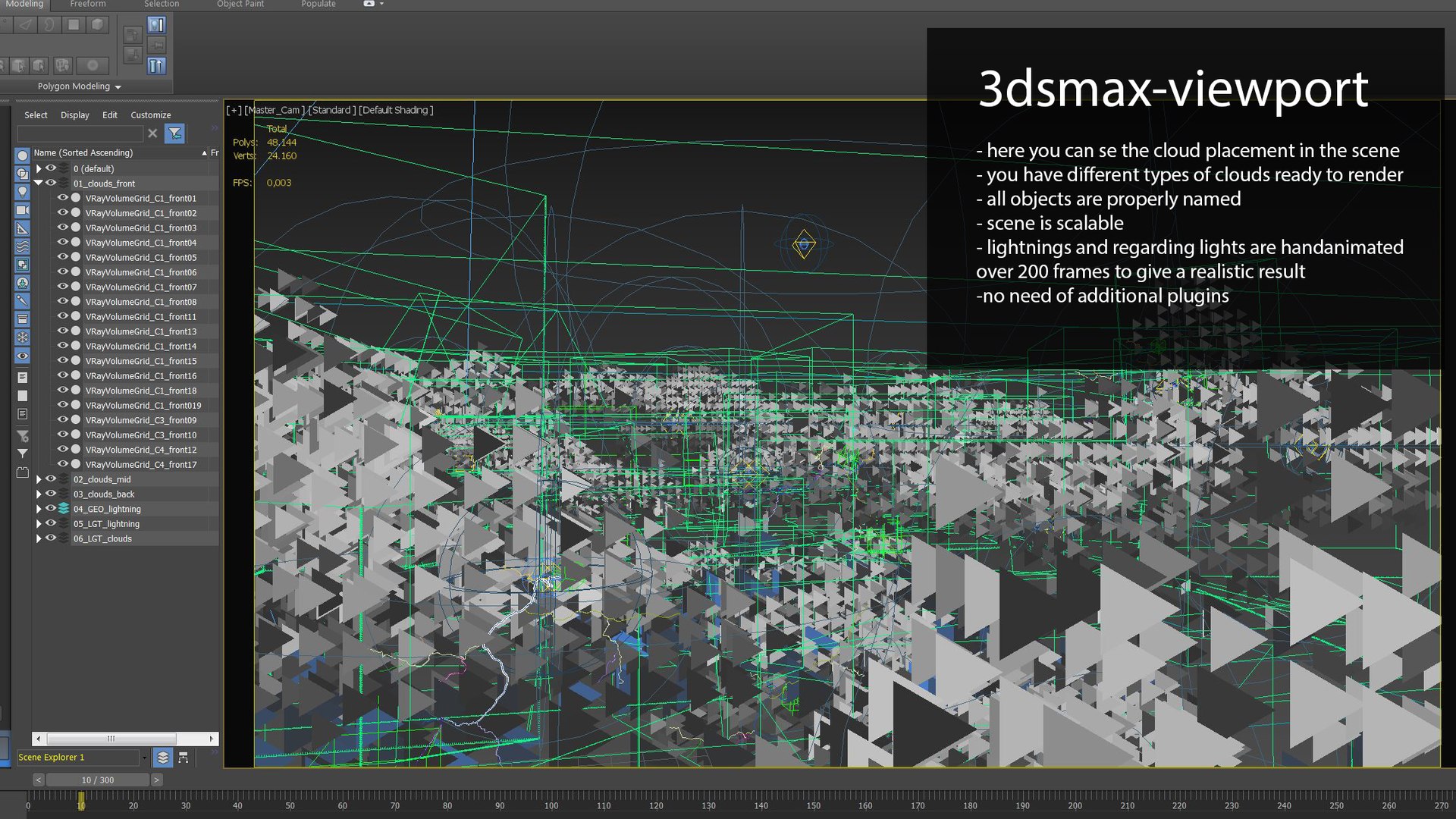This screenshot has height=819, width=1456.
Task: Select the Border sub-object level icon
Action: pos(49,25)
